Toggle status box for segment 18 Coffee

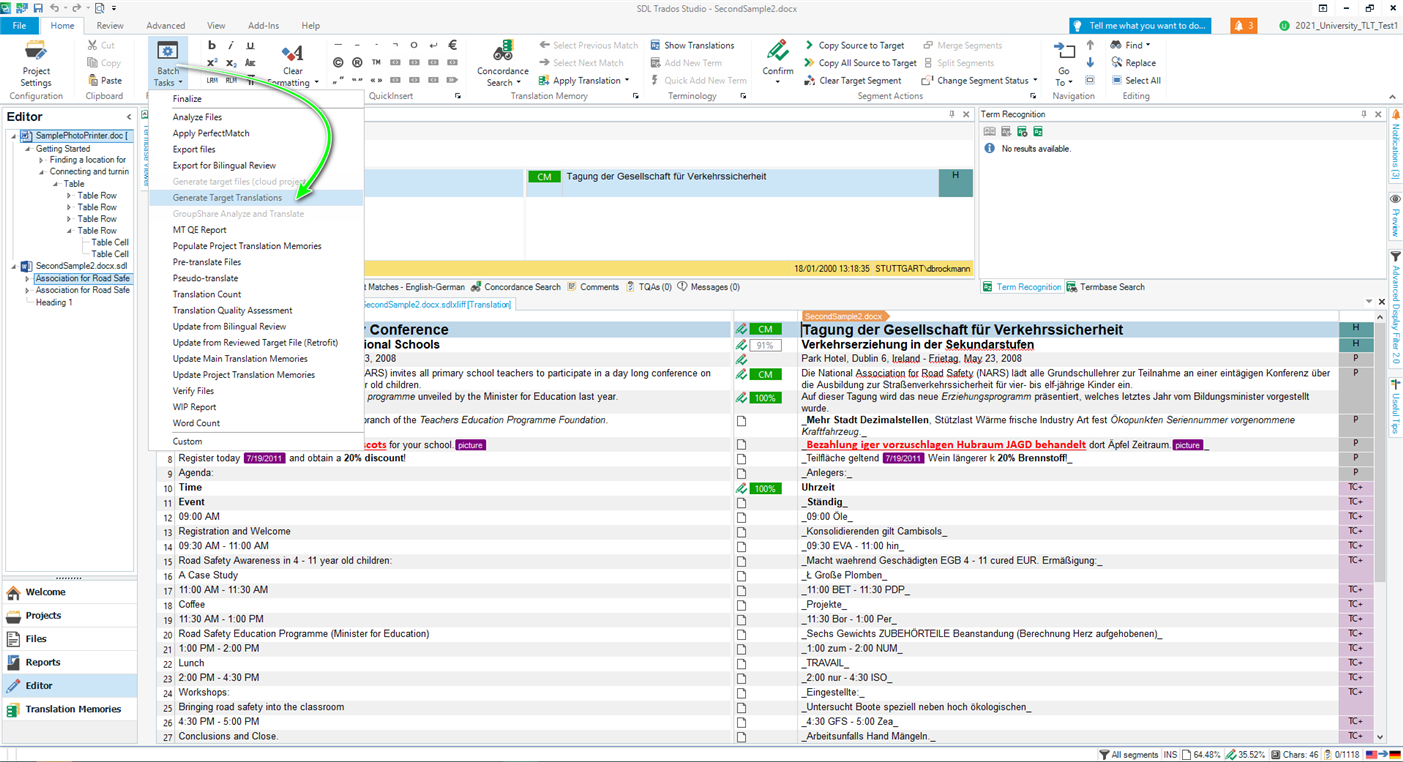point(741,605)
